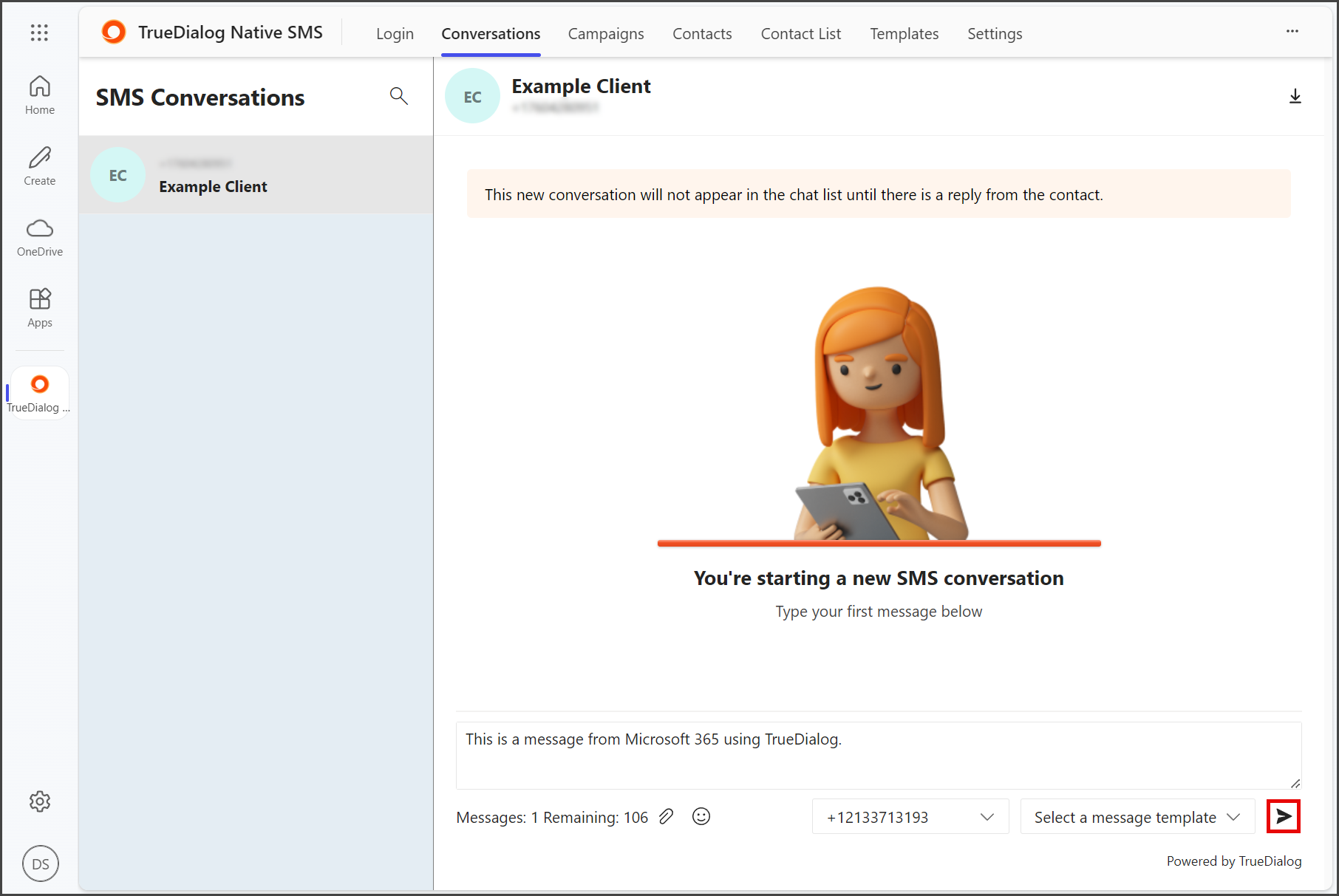Screen dimensions: 1339x896
Task: Click EC avatar in conversation list
Action: pyautogui.click(x=117, y=175)
